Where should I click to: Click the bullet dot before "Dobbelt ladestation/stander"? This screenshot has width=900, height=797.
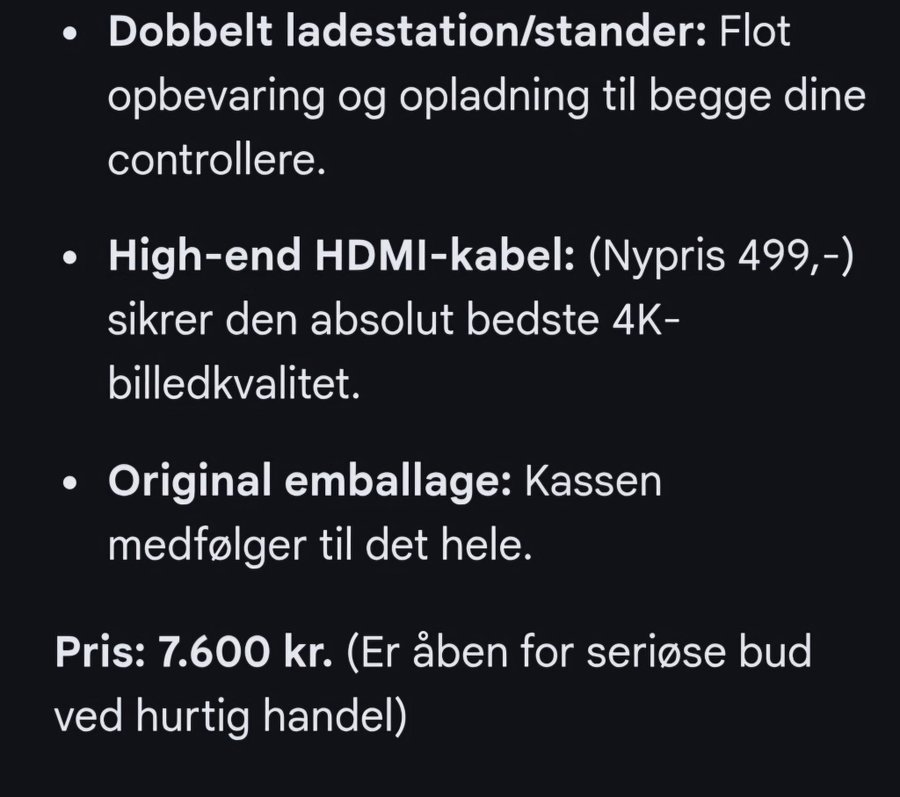[68, 37]
